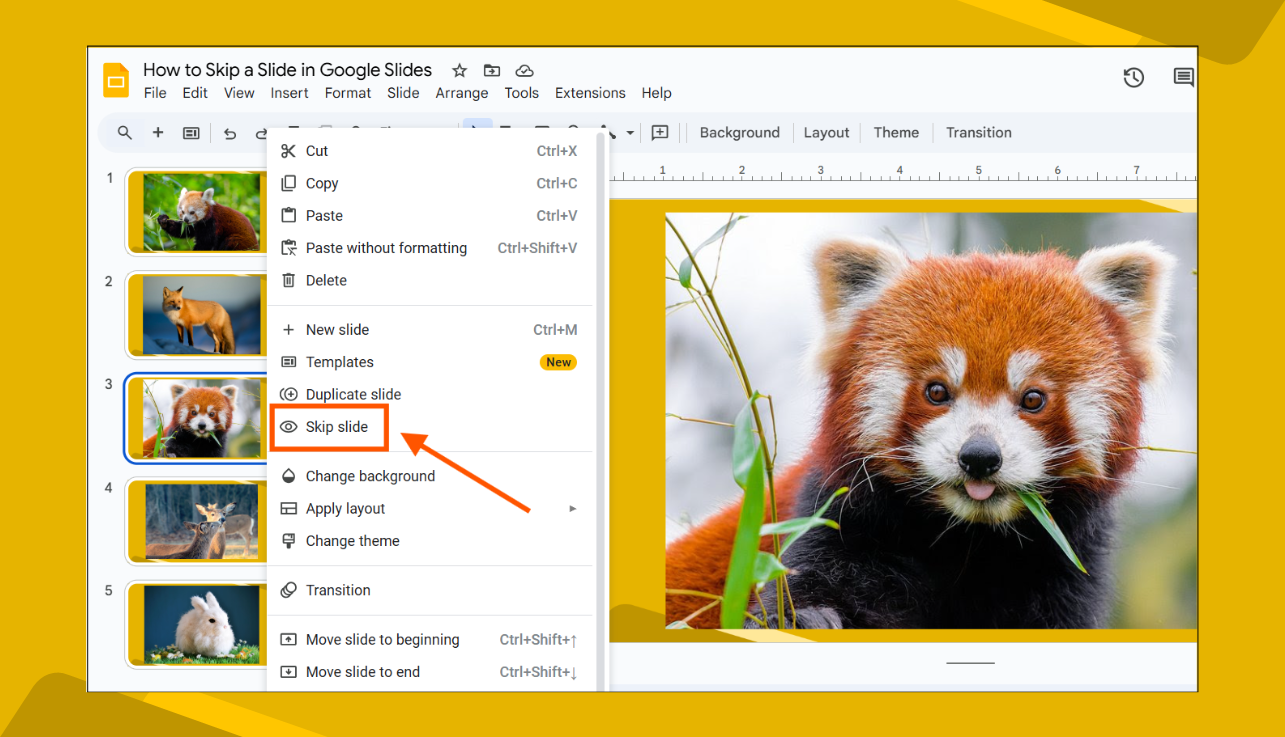Add a new slide using the plus icon
Screen dimensions: 1285x737
click(158, 132)
